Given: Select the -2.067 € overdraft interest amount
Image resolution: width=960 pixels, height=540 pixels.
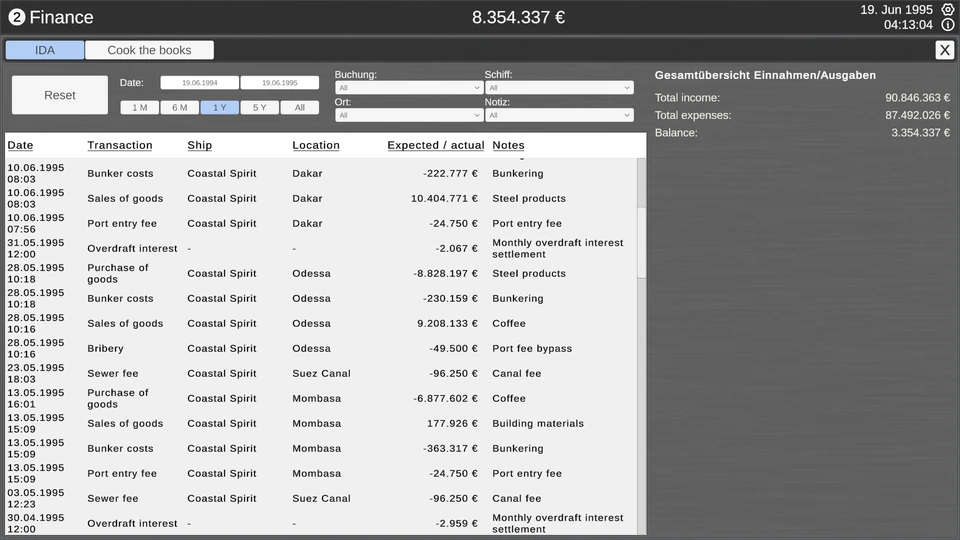Looking at the screenshot, I should click(x=456, y=248).
